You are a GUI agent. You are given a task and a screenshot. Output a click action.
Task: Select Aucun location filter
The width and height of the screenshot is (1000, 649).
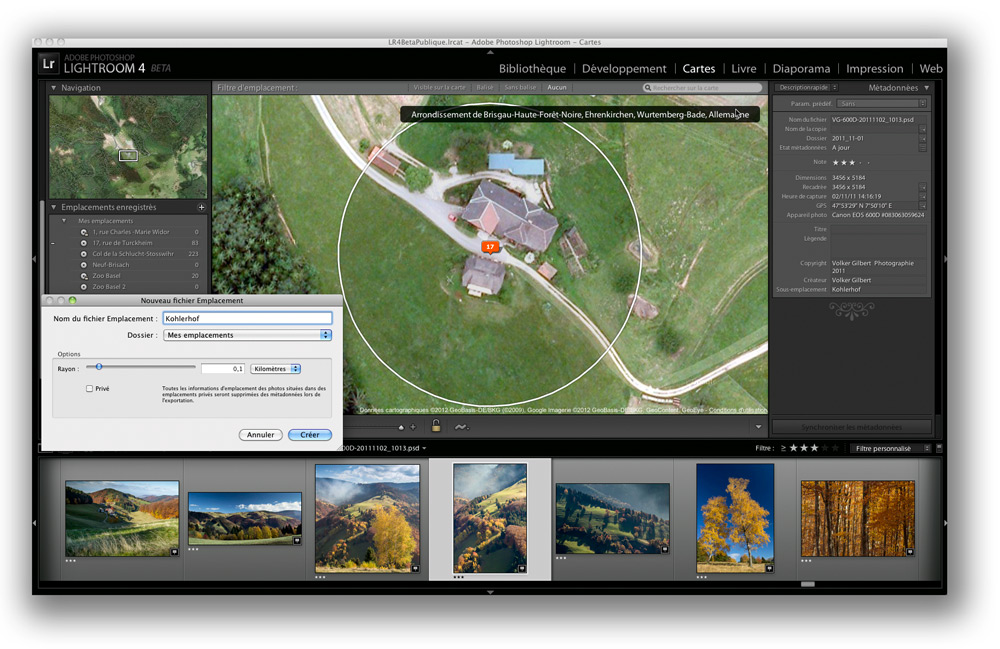557,87
